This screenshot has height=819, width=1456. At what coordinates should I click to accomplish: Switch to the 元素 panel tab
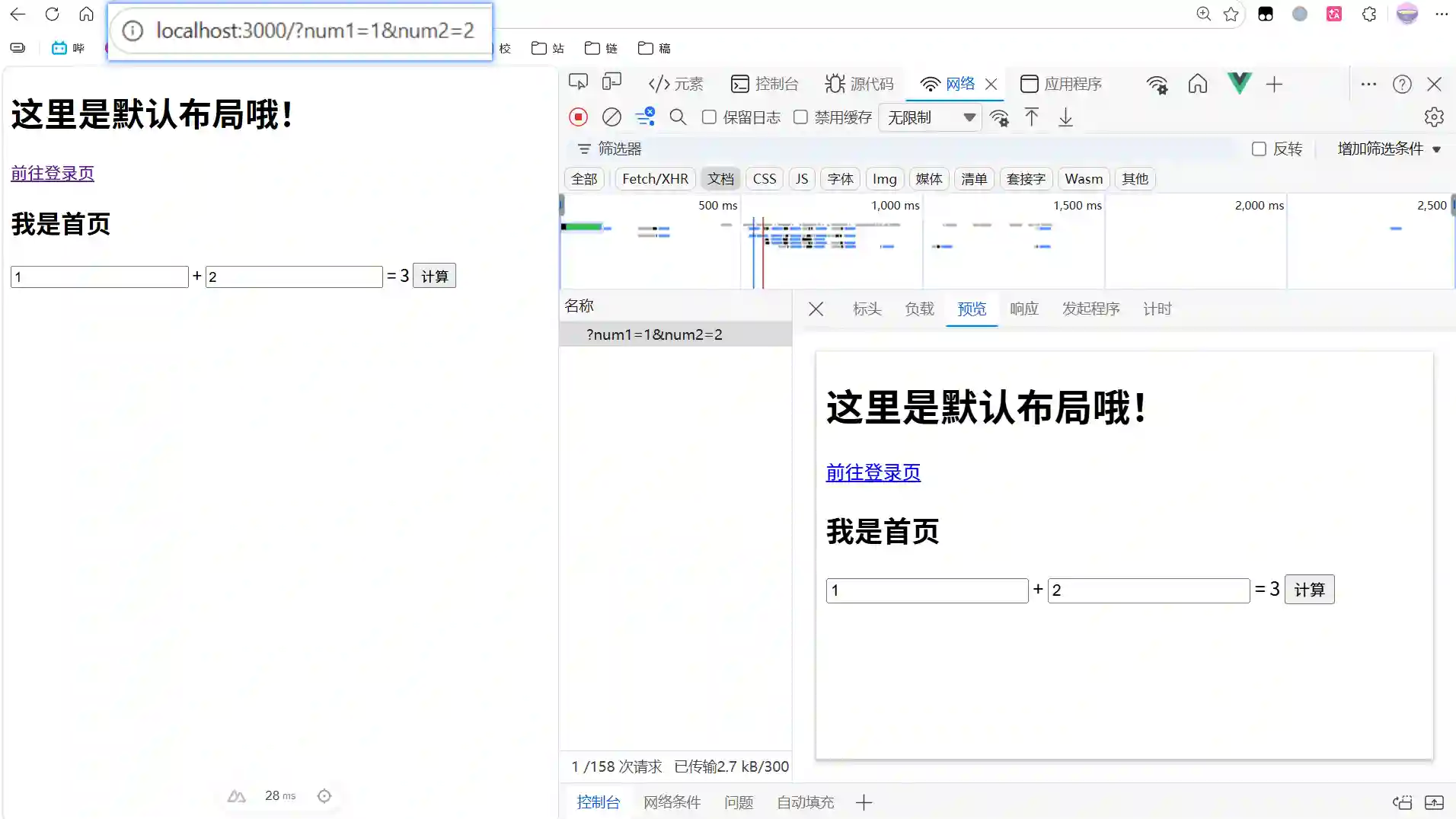click(x=676, y=84)
